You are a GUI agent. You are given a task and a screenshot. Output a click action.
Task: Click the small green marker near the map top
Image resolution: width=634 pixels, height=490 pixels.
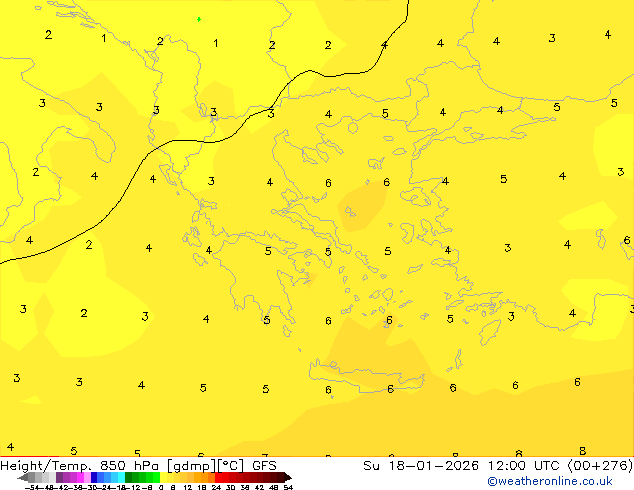tap(199, 19)
